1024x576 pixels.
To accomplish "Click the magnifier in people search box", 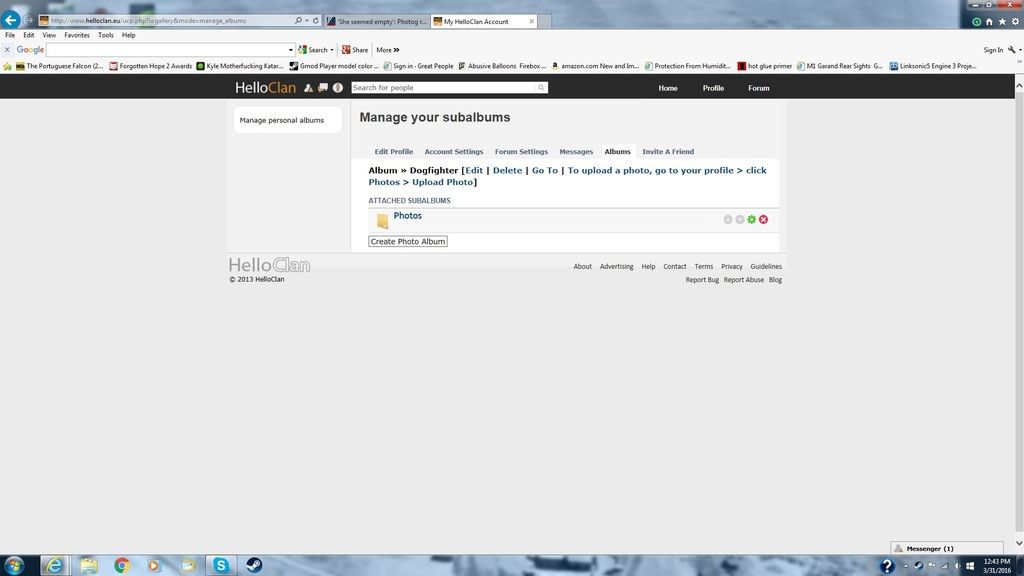I will 541,88.
